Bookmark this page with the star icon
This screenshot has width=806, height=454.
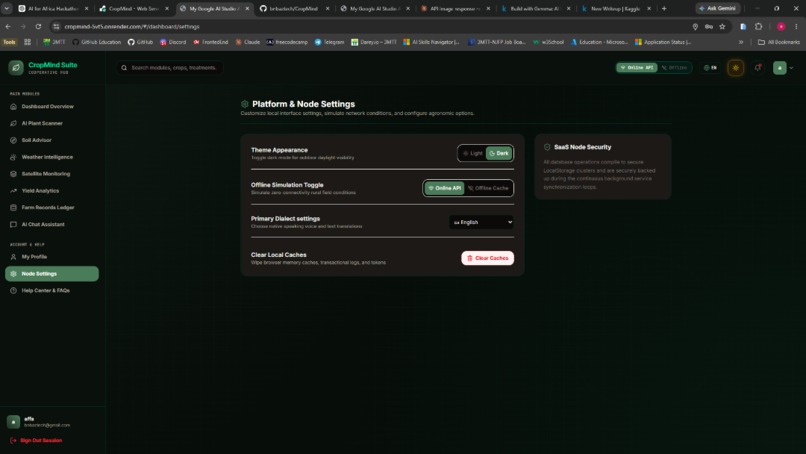[x=722, y=26]
